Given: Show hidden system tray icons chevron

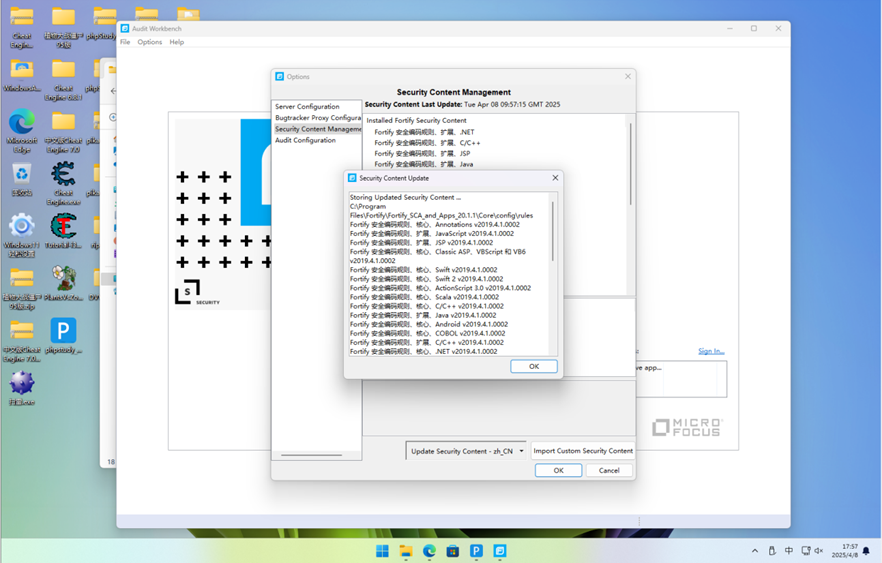Looking at the screenshot, I should (755, 551).
